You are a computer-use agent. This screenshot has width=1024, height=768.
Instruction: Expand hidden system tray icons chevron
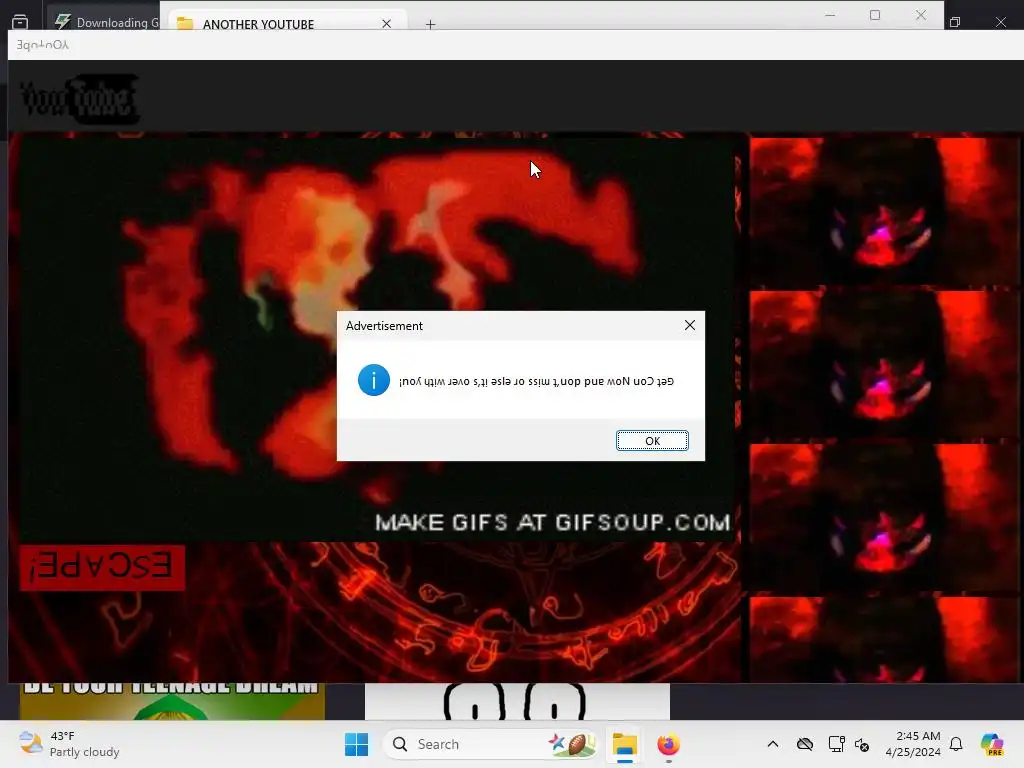click(x=773, y=744)
